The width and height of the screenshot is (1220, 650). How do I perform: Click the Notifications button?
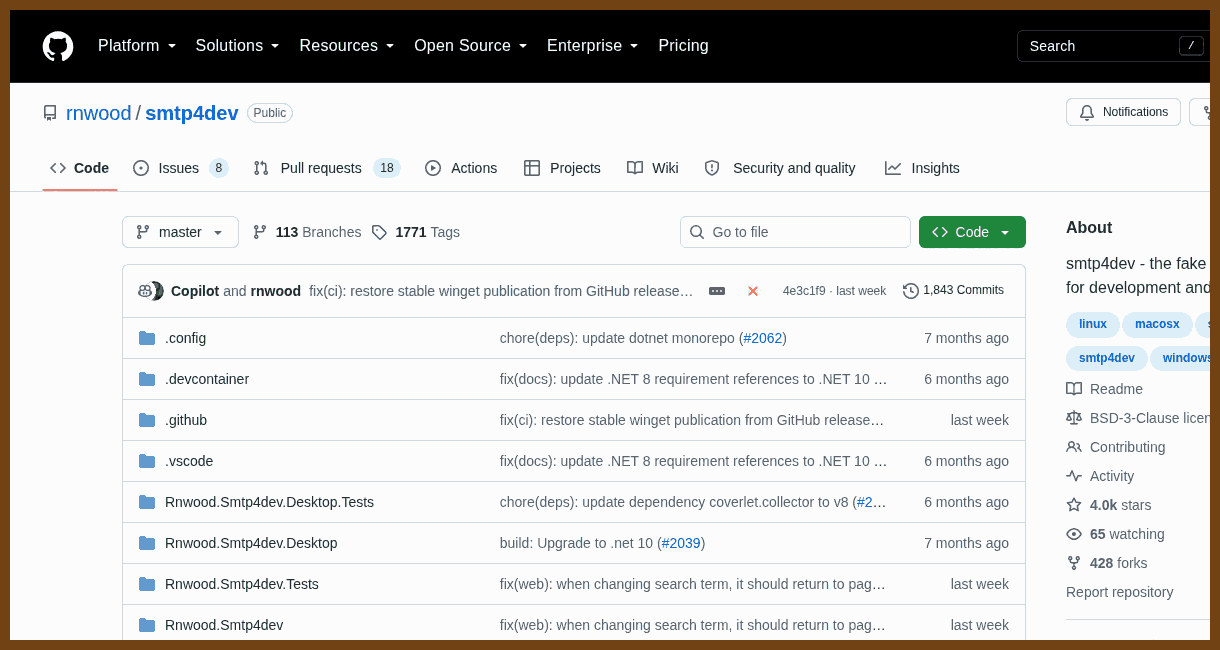click(1123, 112)
